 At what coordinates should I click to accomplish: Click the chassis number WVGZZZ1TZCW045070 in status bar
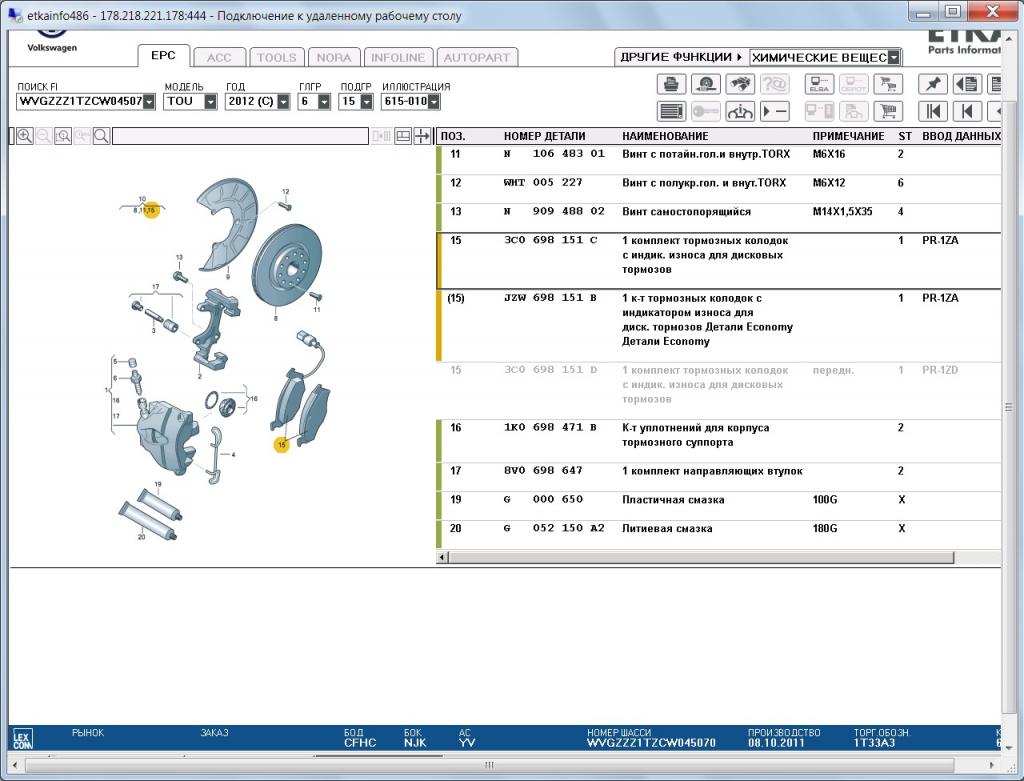[651, 742]
